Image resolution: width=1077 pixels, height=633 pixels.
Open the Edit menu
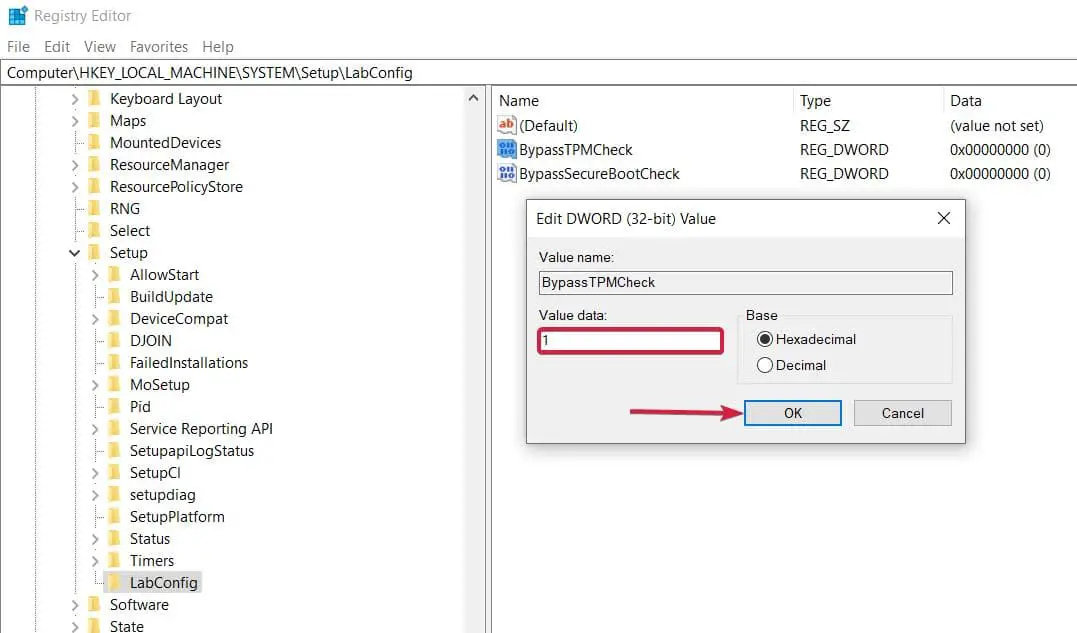(x=57, y=46)
